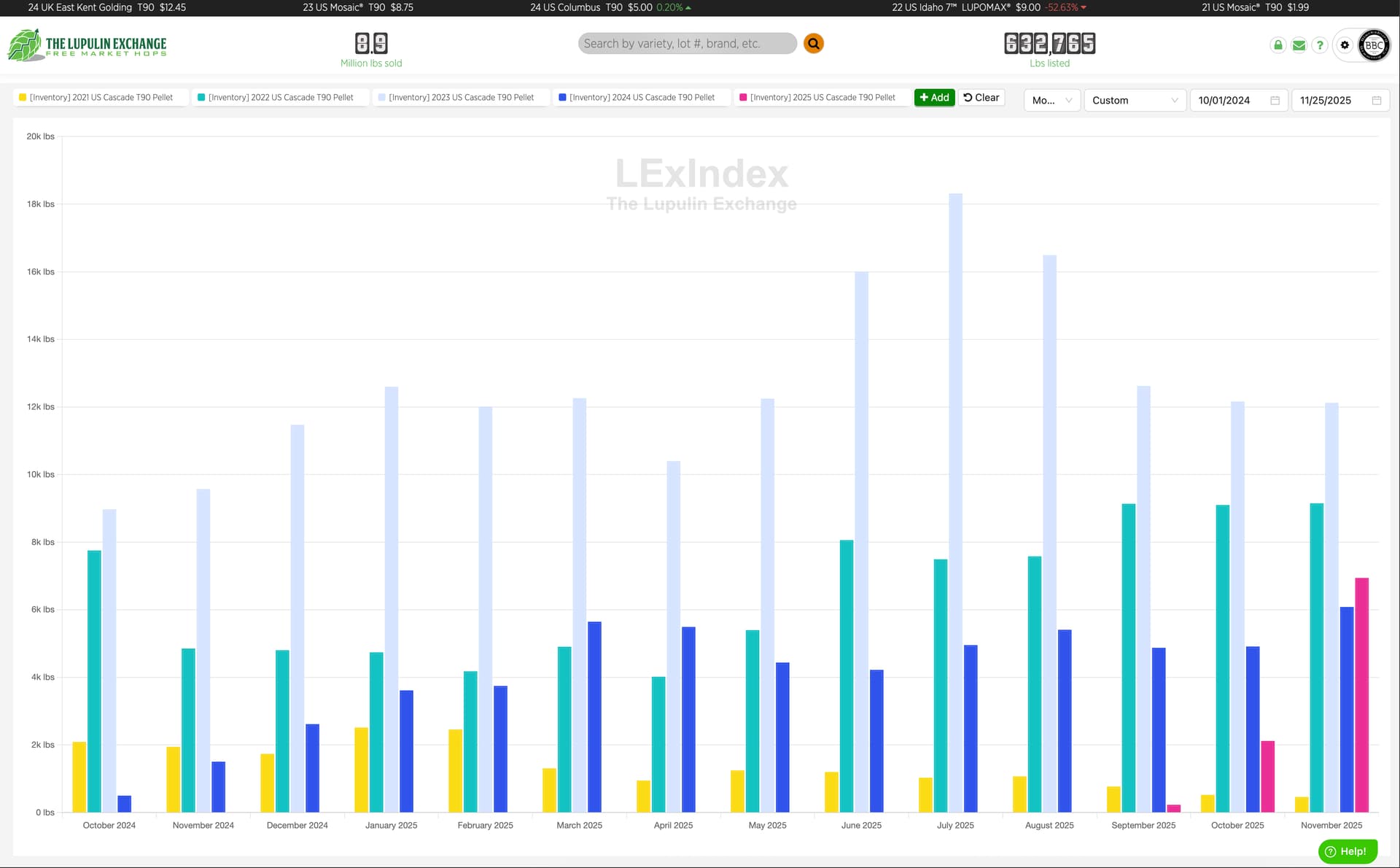The image size is (1400, 868).
Task: Open calendar icon in 11/25/2025 field
Action: 1376,101
